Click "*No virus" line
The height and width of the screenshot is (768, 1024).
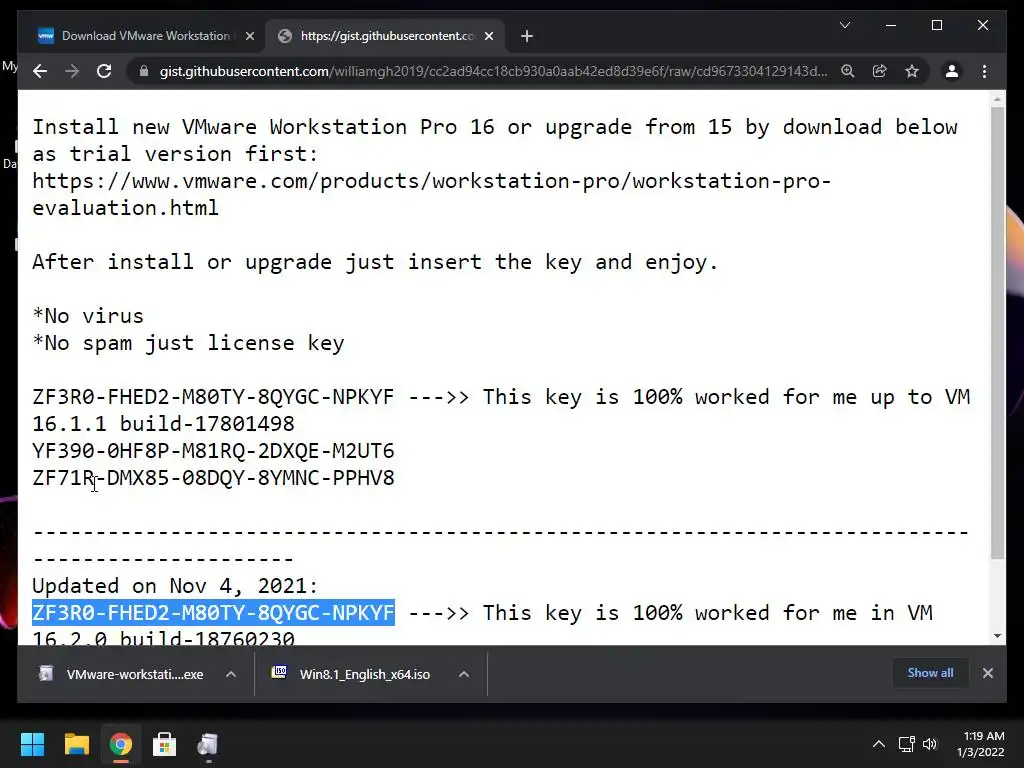88,316
